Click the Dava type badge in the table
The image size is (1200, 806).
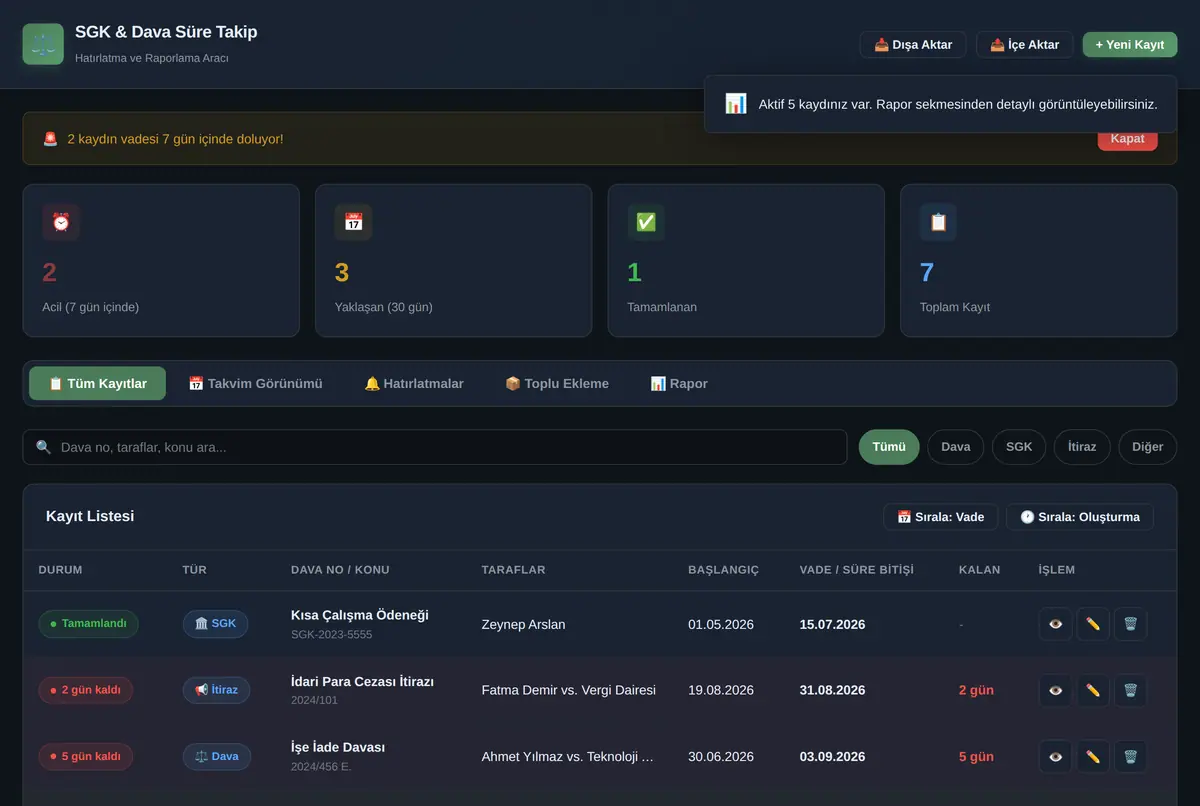point(216,756)
